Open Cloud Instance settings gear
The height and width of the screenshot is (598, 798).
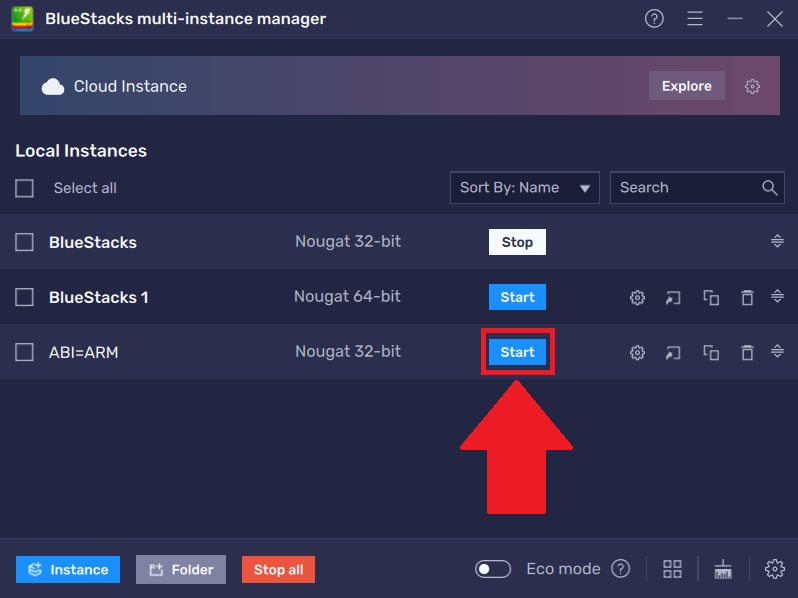pos(752,86)
